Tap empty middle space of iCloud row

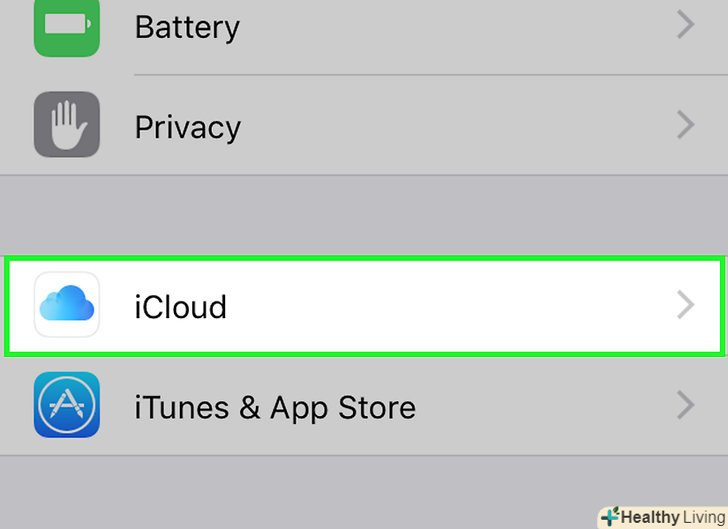point(450,305)
